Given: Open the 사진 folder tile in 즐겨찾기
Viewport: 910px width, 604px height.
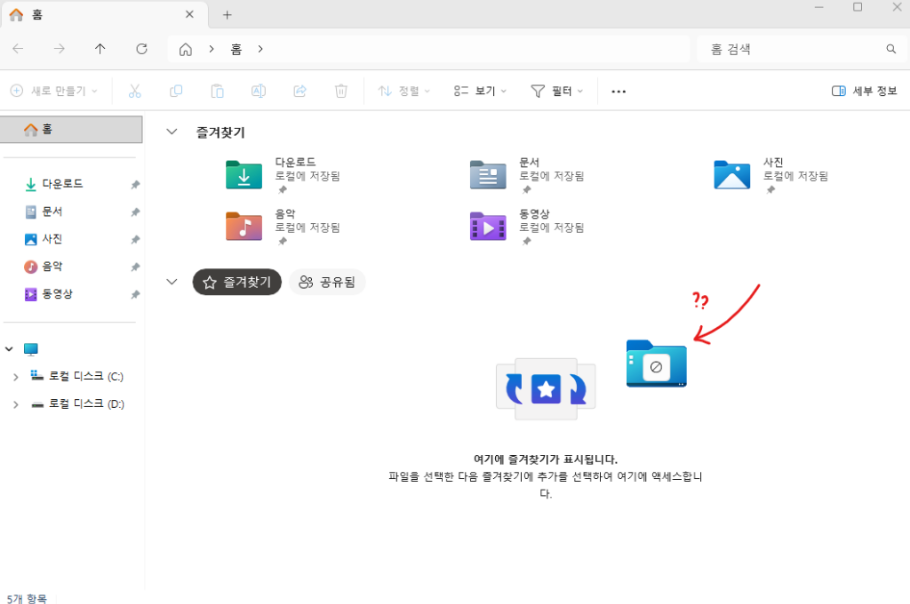Looking at the screenshot, I should (772, 175).
